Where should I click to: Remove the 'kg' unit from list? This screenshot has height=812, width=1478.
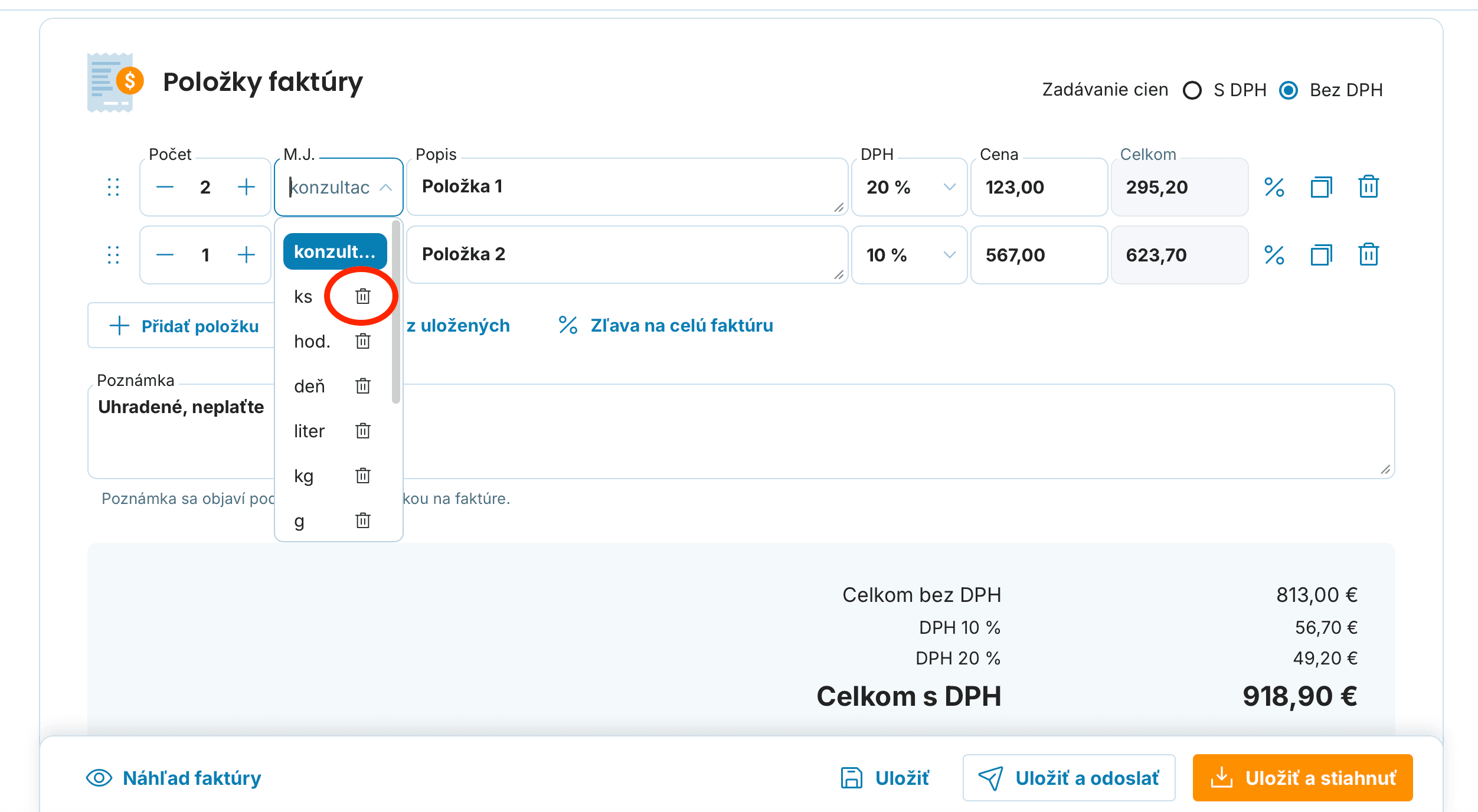pyautogui.click(x=363, y=476)
